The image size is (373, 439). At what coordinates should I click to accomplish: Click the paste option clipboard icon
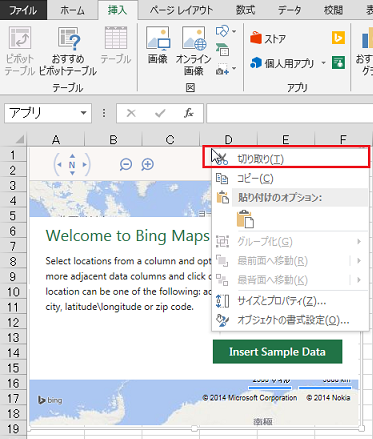click(245, 219)
